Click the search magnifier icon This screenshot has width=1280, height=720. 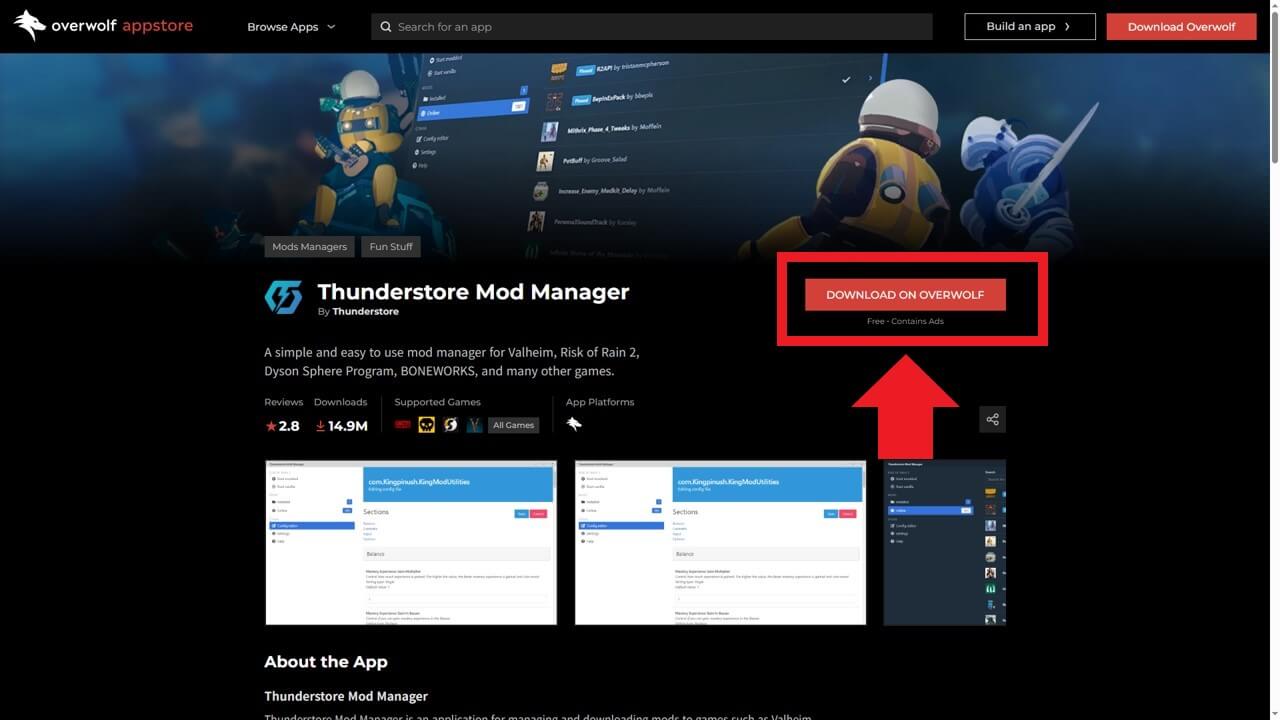385,27
